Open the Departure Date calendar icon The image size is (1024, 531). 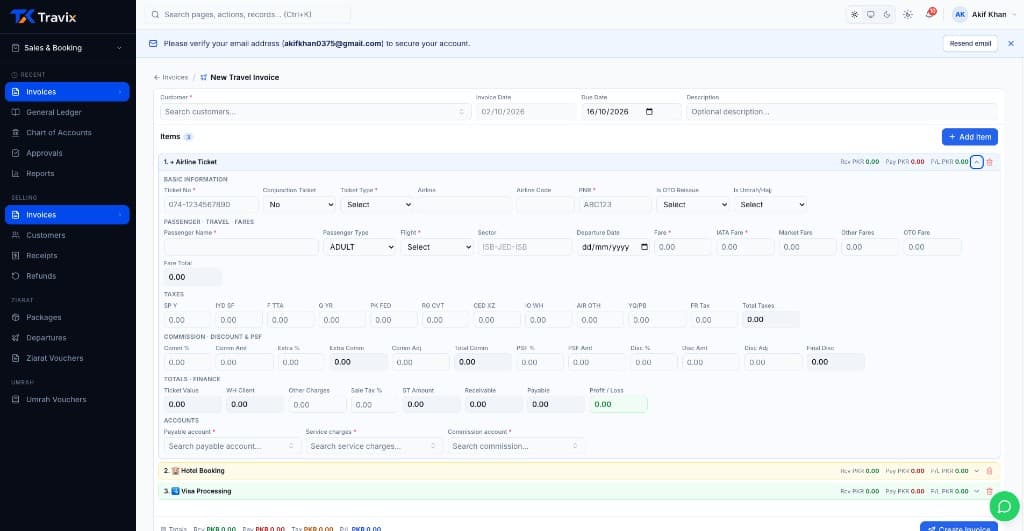click(x=645, y=247)
